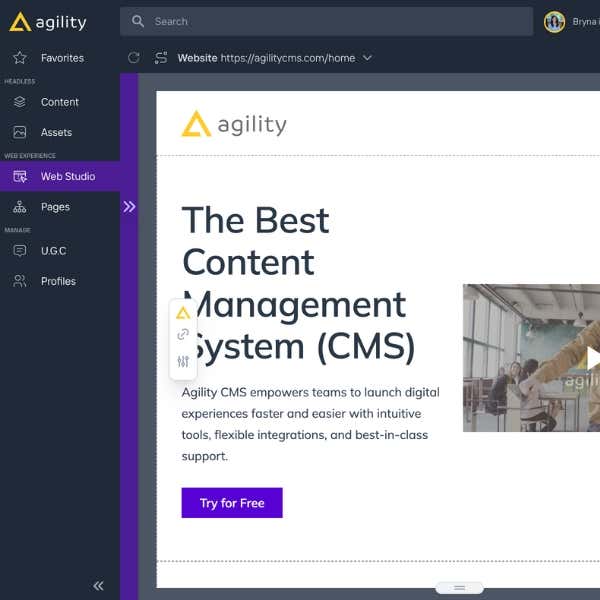
Task: Expand the purple panel with double chevron
Action: click(129, 207)
